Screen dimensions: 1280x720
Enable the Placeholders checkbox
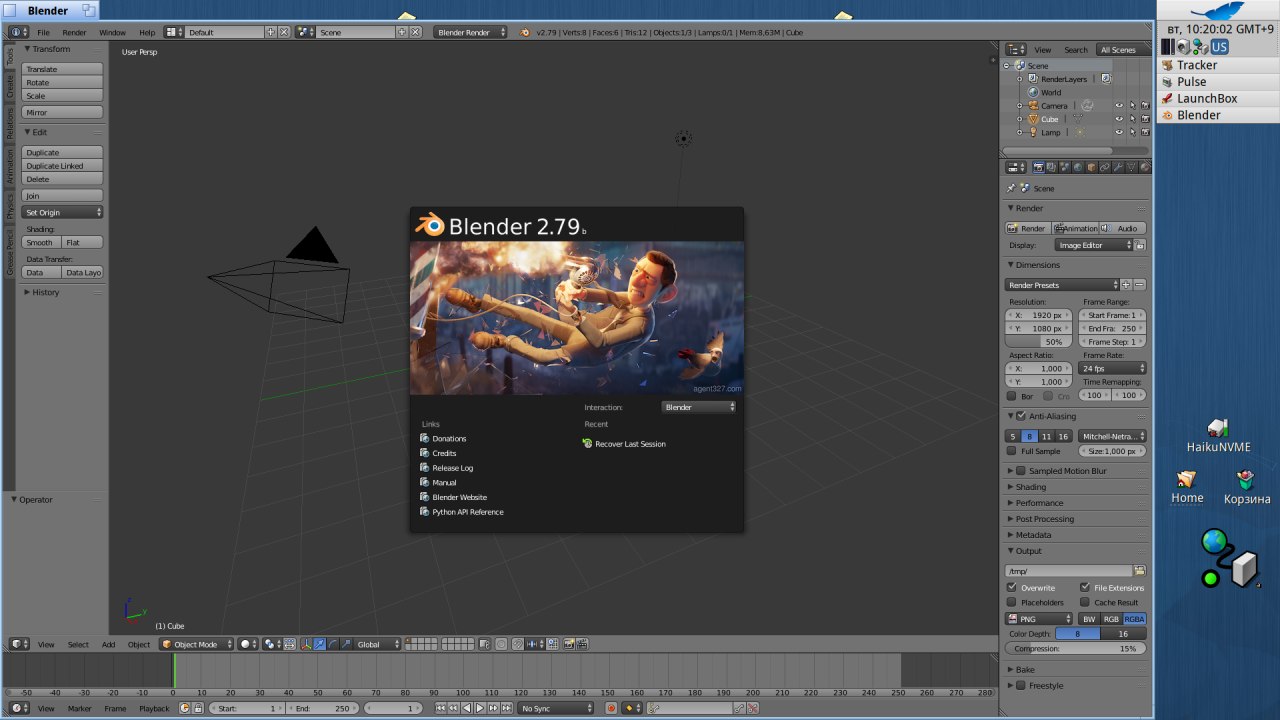pyautogui.click(x=1012, y=603)
